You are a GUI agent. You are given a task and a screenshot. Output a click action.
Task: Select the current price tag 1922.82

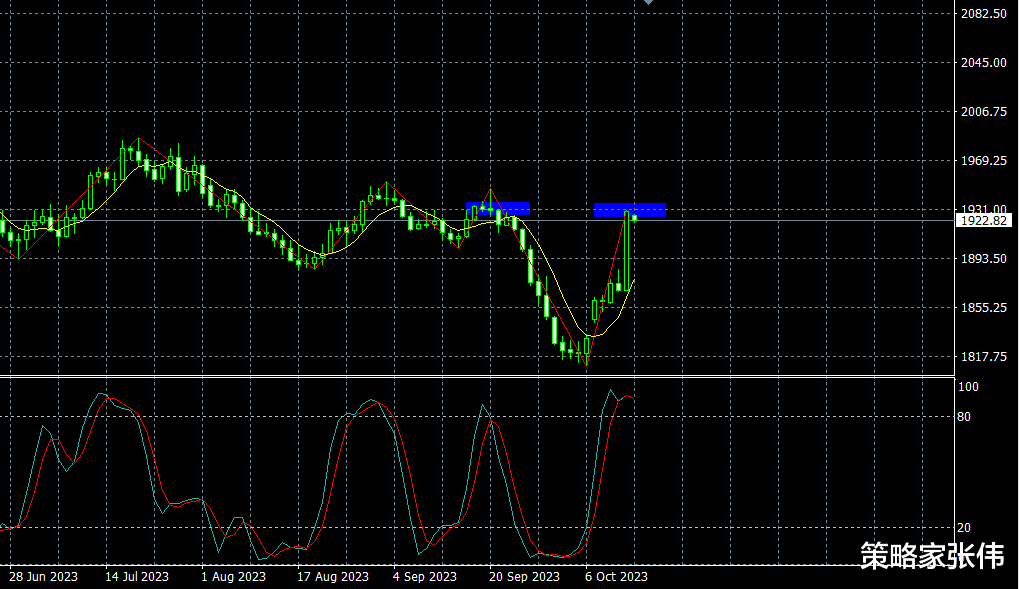[984, 221]
